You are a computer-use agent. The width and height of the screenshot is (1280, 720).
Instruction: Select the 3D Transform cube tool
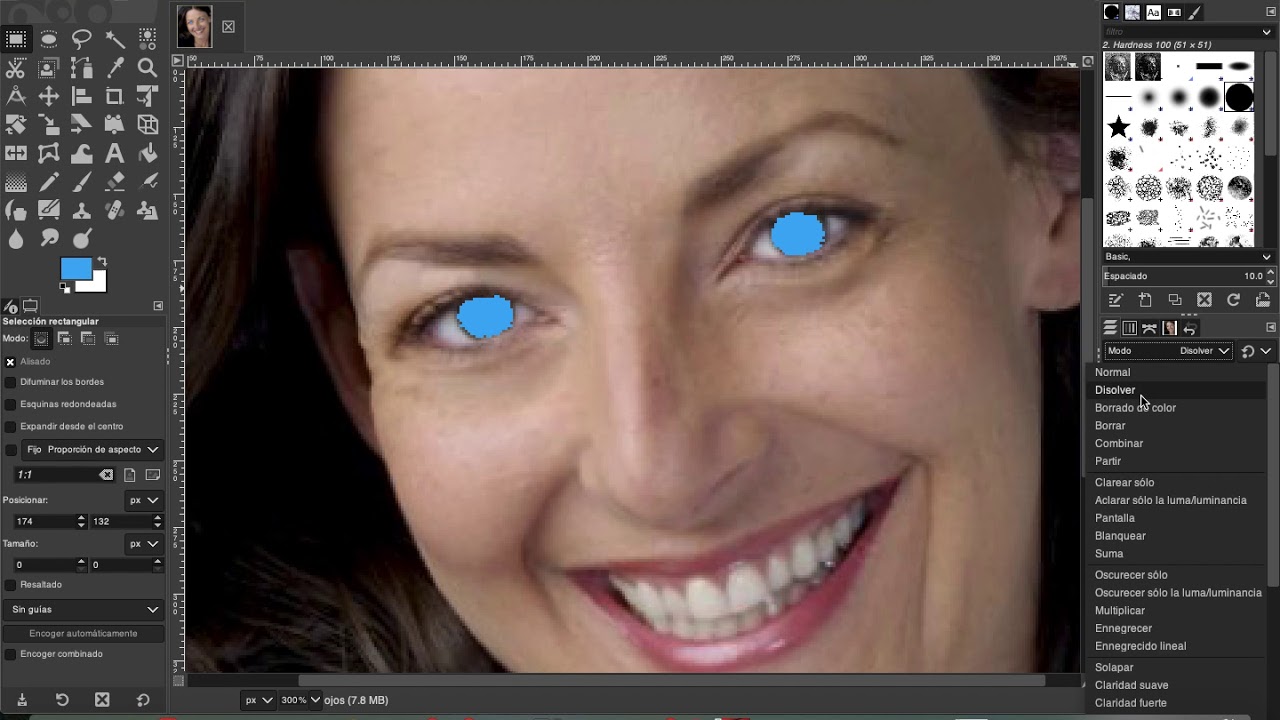[x=148, y=125]
